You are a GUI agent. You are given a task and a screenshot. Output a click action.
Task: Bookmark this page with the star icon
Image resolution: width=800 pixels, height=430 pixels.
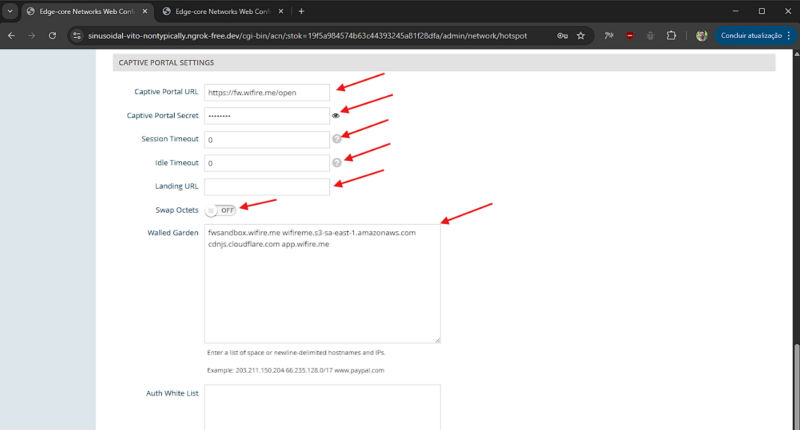click(581, 36)
